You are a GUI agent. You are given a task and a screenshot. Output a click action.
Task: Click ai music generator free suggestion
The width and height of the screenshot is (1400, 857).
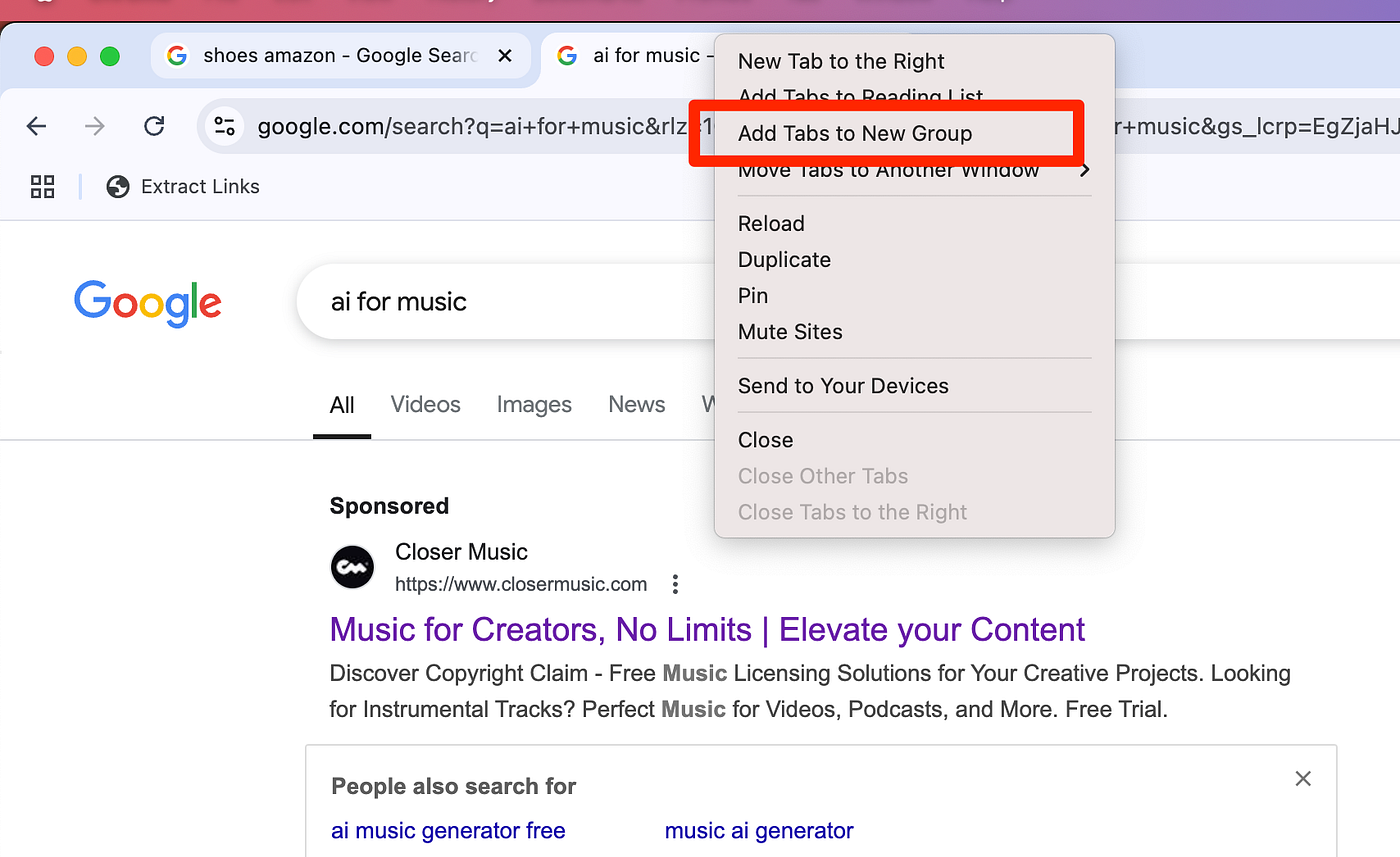(448, 831)
